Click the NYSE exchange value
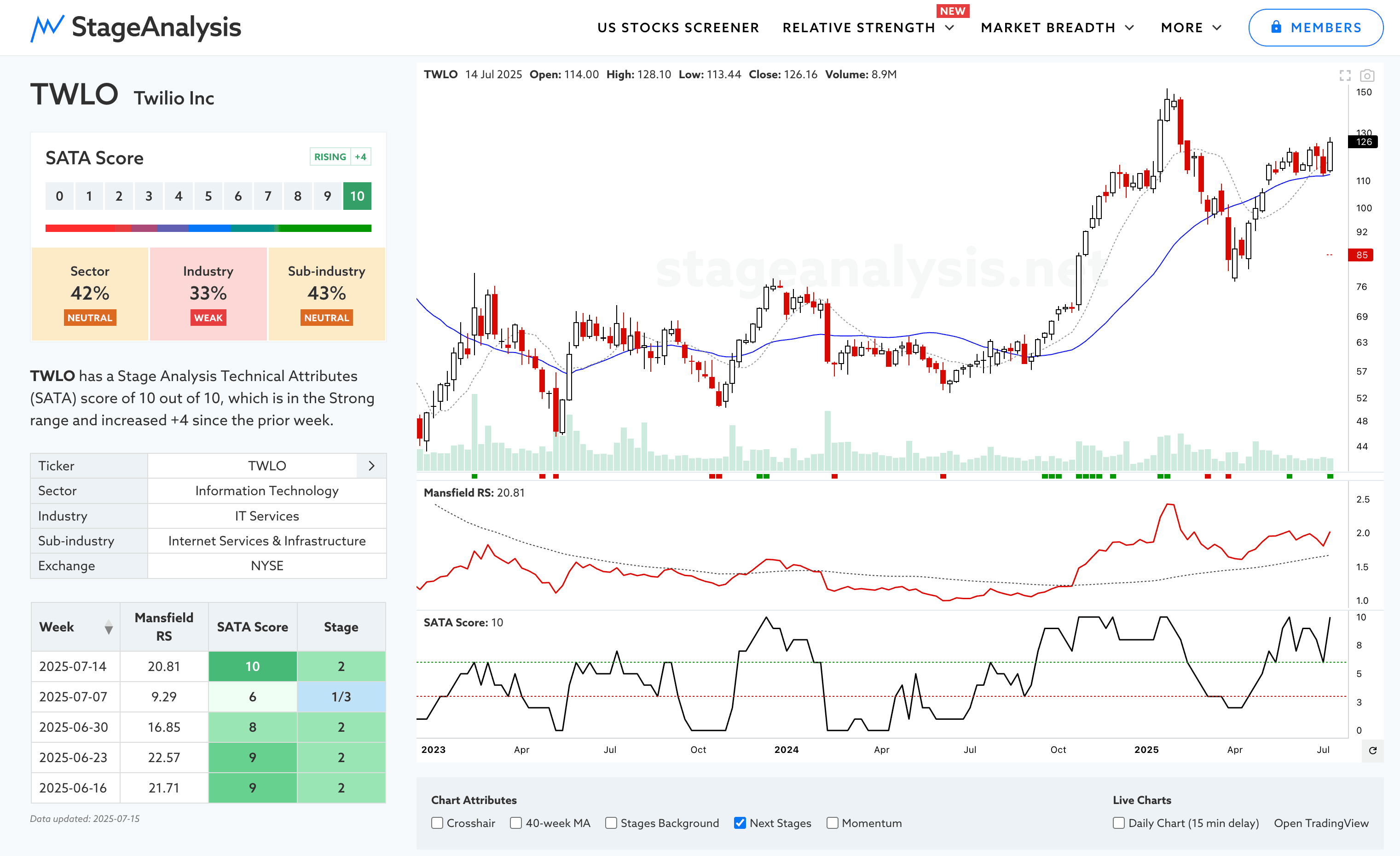Viewport: 1400px width, 856px height. [267, 566]
